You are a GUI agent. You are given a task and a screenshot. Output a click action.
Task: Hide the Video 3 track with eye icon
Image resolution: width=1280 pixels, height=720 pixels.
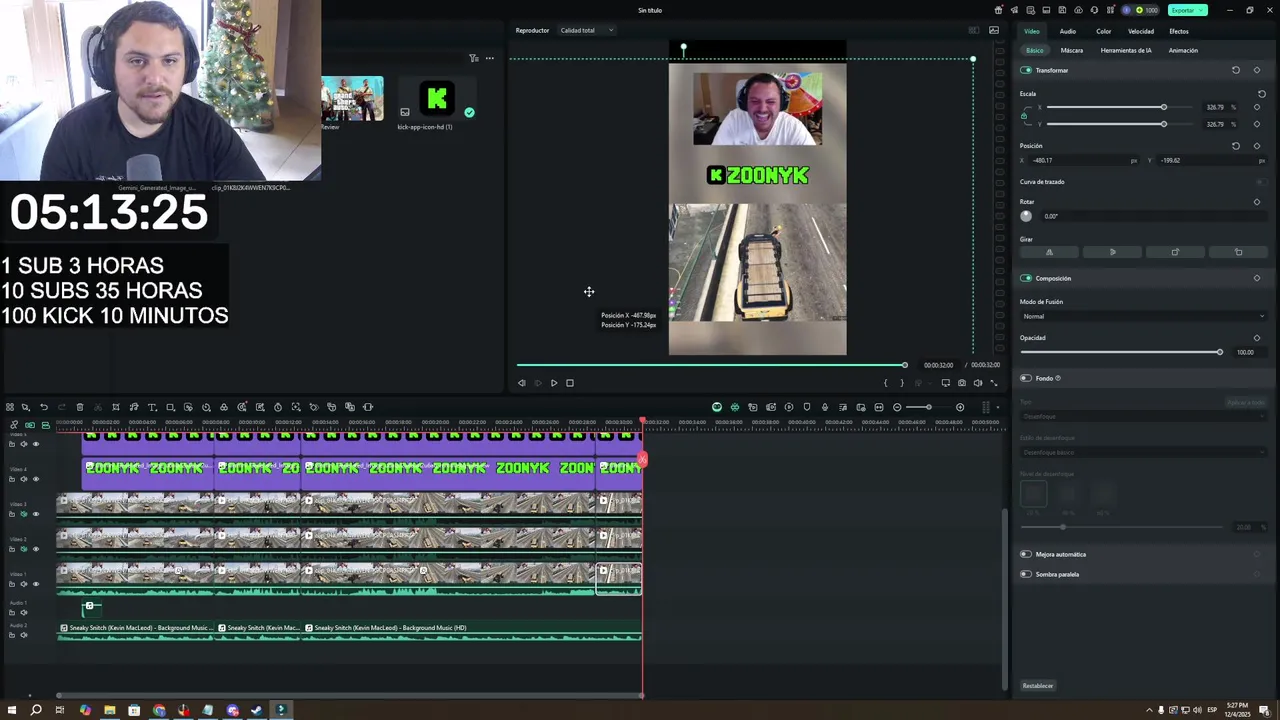point(36,514)
